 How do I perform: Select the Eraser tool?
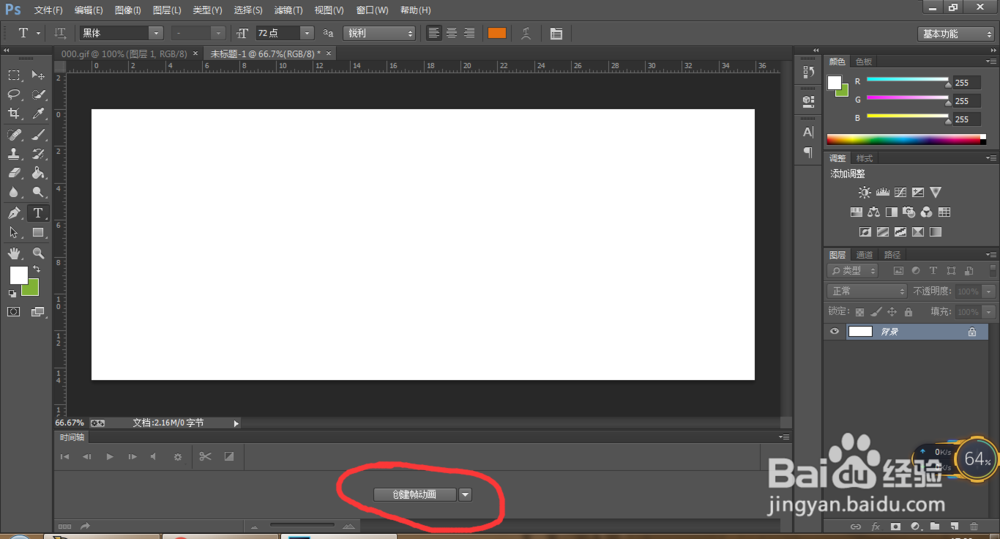tap(13, 173)
